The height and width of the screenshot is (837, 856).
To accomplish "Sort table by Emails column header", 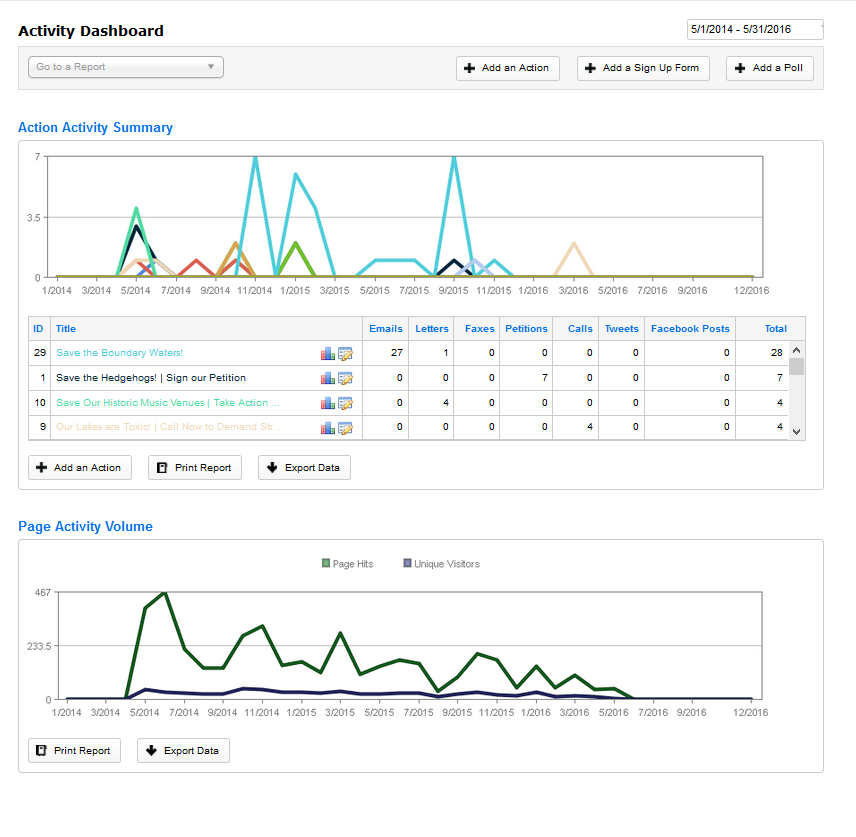I will click(385, 328).
